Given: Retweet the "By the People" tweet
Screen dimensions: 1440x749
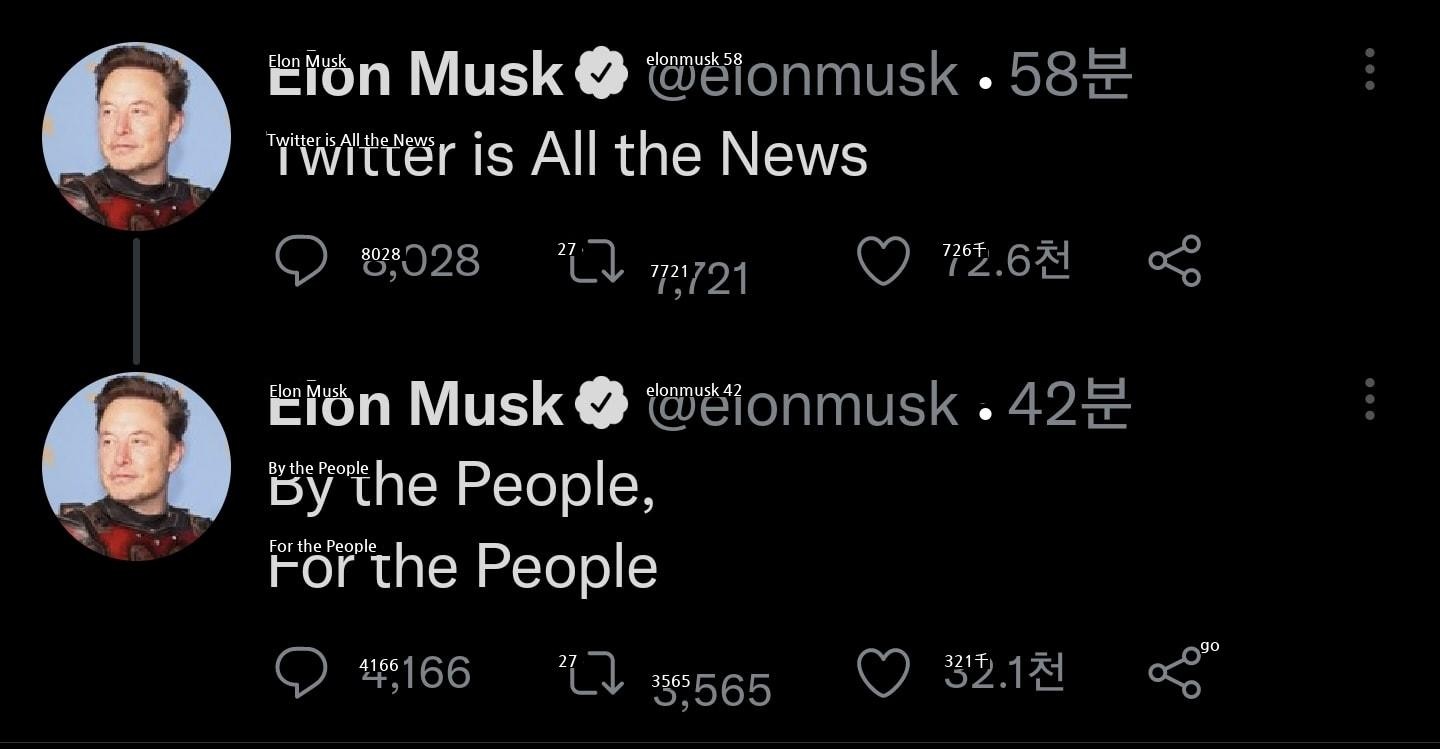Looking at the screenshot, I should pos(597,673).
